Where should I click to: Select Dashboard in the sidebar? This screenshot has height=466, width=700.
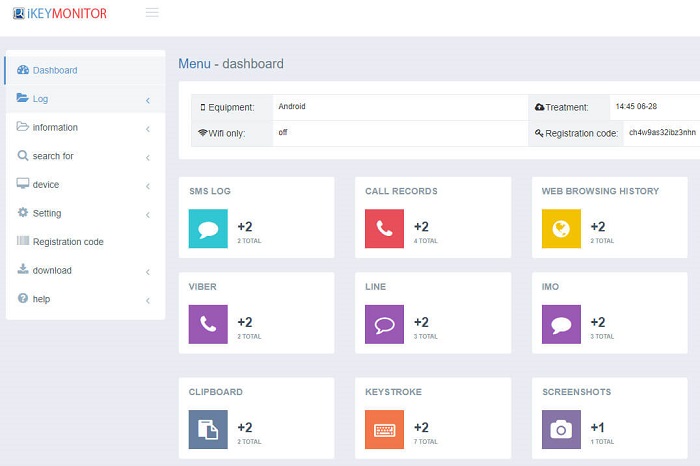pyautogui.click(x=54, y=70)
